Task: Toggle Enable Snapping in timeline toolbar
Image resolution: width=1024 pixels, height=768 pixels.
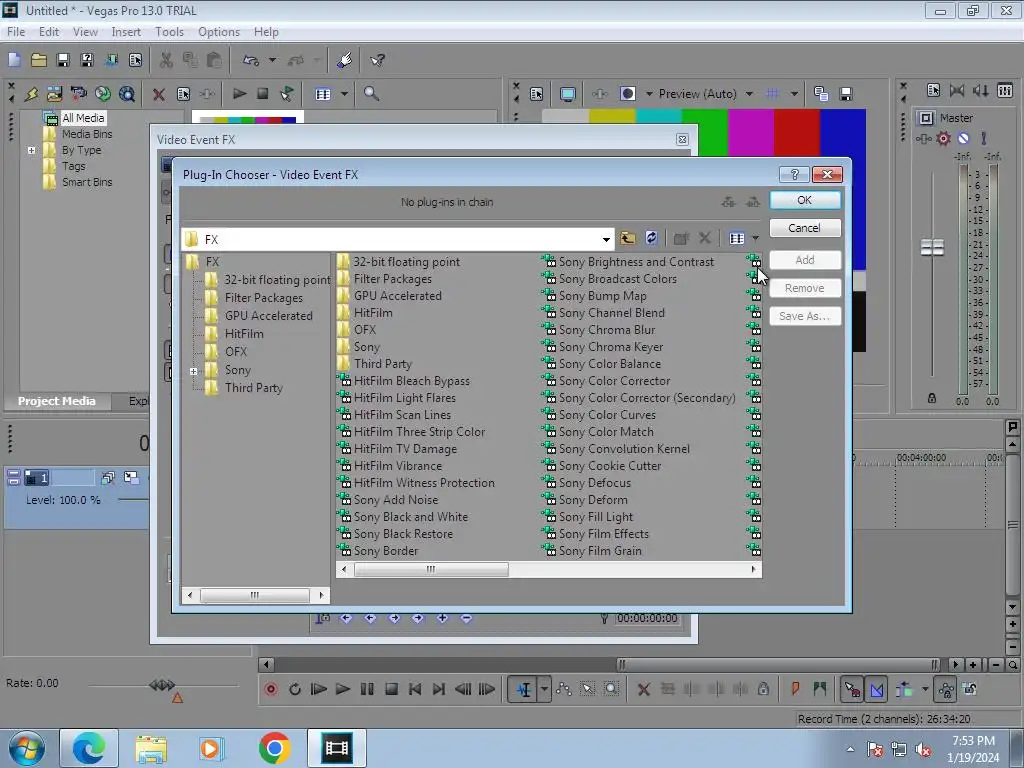Action: click(852, 689)
